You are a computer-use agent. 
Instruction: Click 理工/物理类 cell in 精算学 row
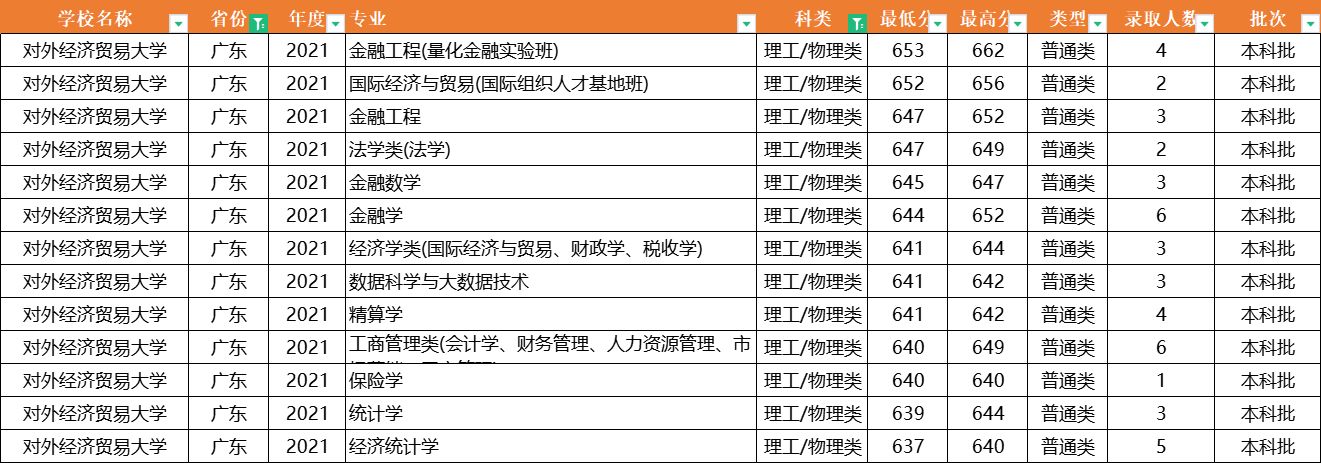pos(812,315)
